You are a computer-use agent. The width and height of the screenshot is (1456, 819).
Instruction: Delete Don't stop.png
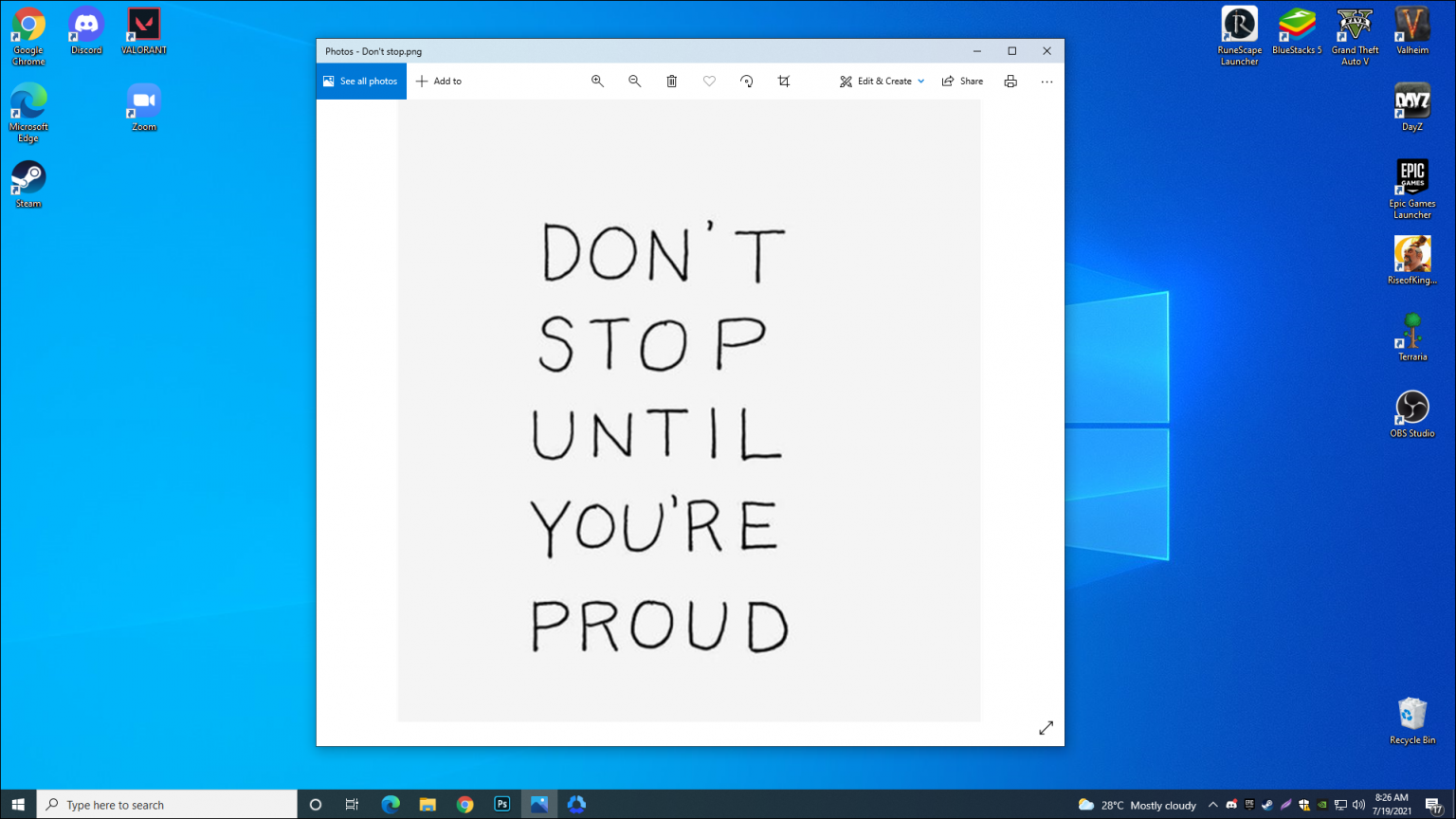coord(671,81)
